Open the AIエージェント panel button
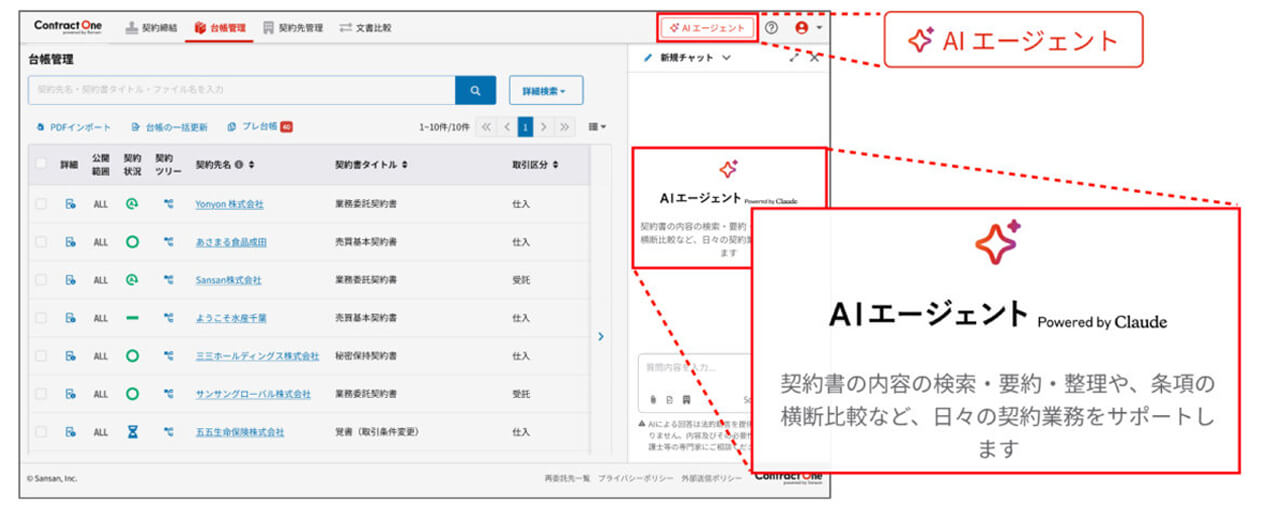 pyautogui.click(x=707, y=28)
